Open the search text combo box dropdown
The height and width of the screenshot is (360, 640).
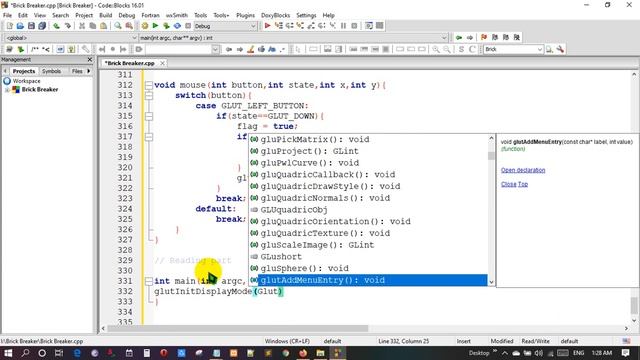[x=216, y=49]
